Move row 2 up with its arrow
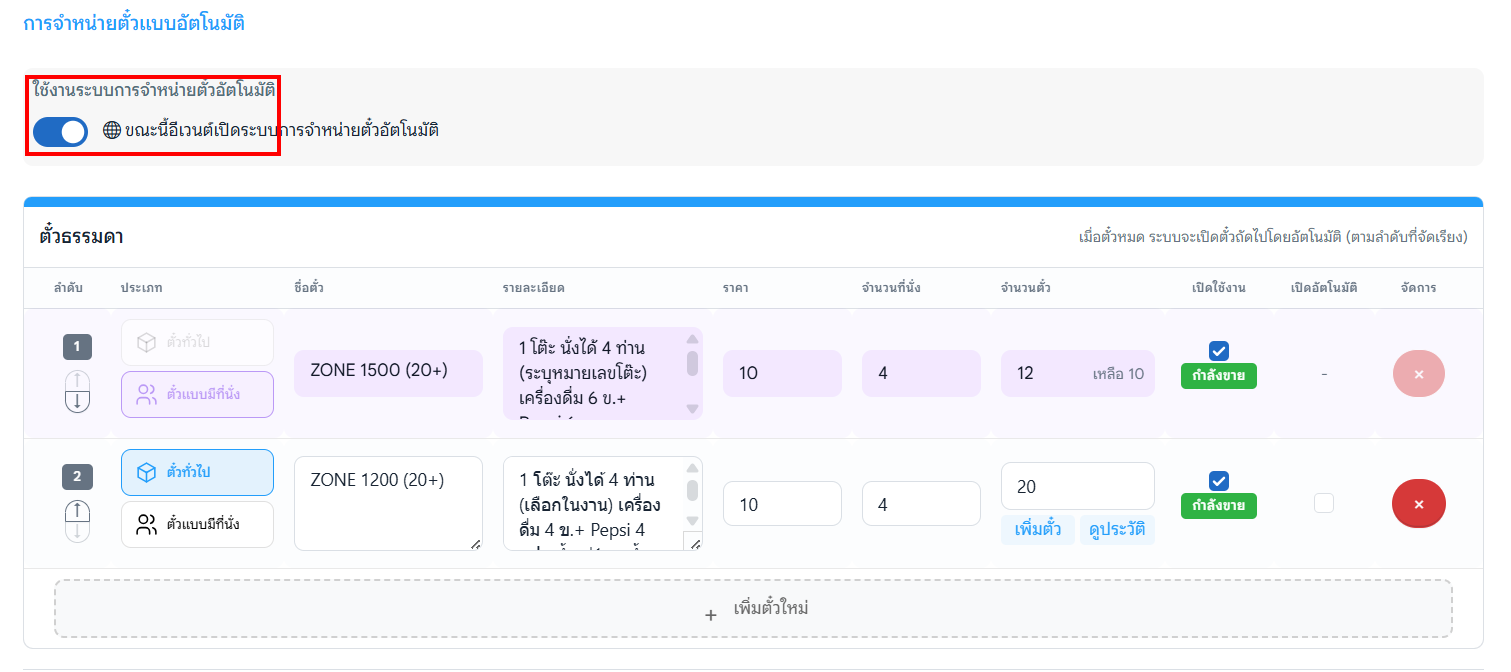 [77, 511]
